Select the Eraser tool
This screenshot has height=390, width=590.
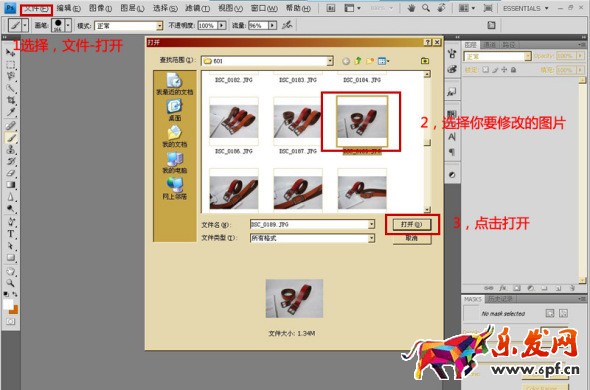click(x=10, y=173)
